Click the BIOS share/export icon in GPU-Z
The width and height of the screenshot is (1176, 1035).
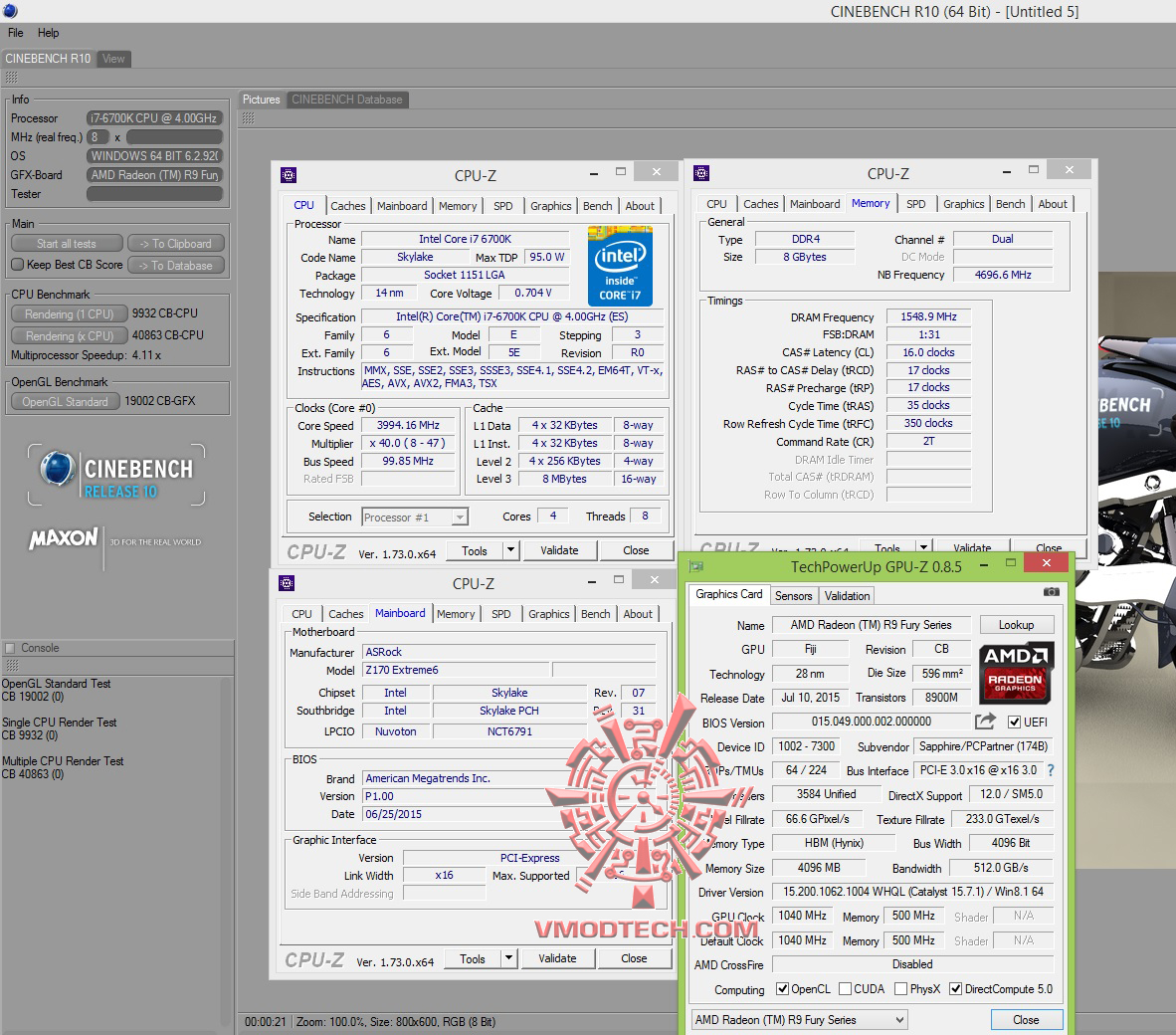pyautogui.click(x=986, y=722)
